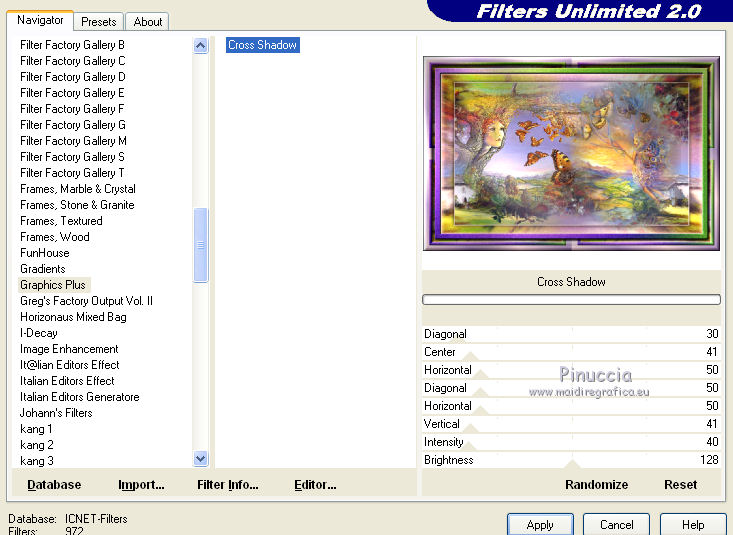Screen dimensions: 733x535
Task: Choose Frames, Textured category
Action: click(x=61, y=221)
